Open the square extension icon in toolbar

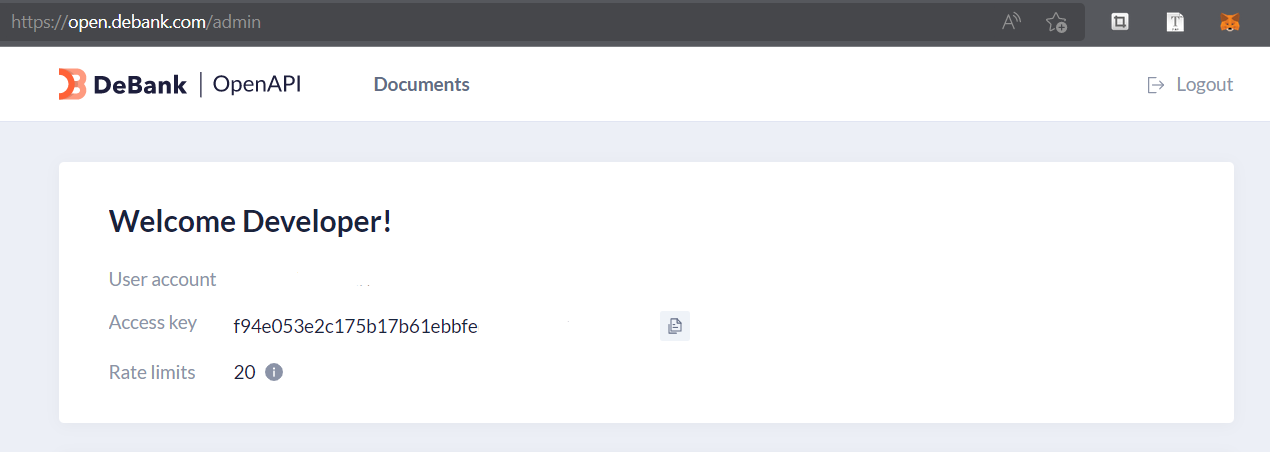pyautogui.click(x=1120, y=21)
